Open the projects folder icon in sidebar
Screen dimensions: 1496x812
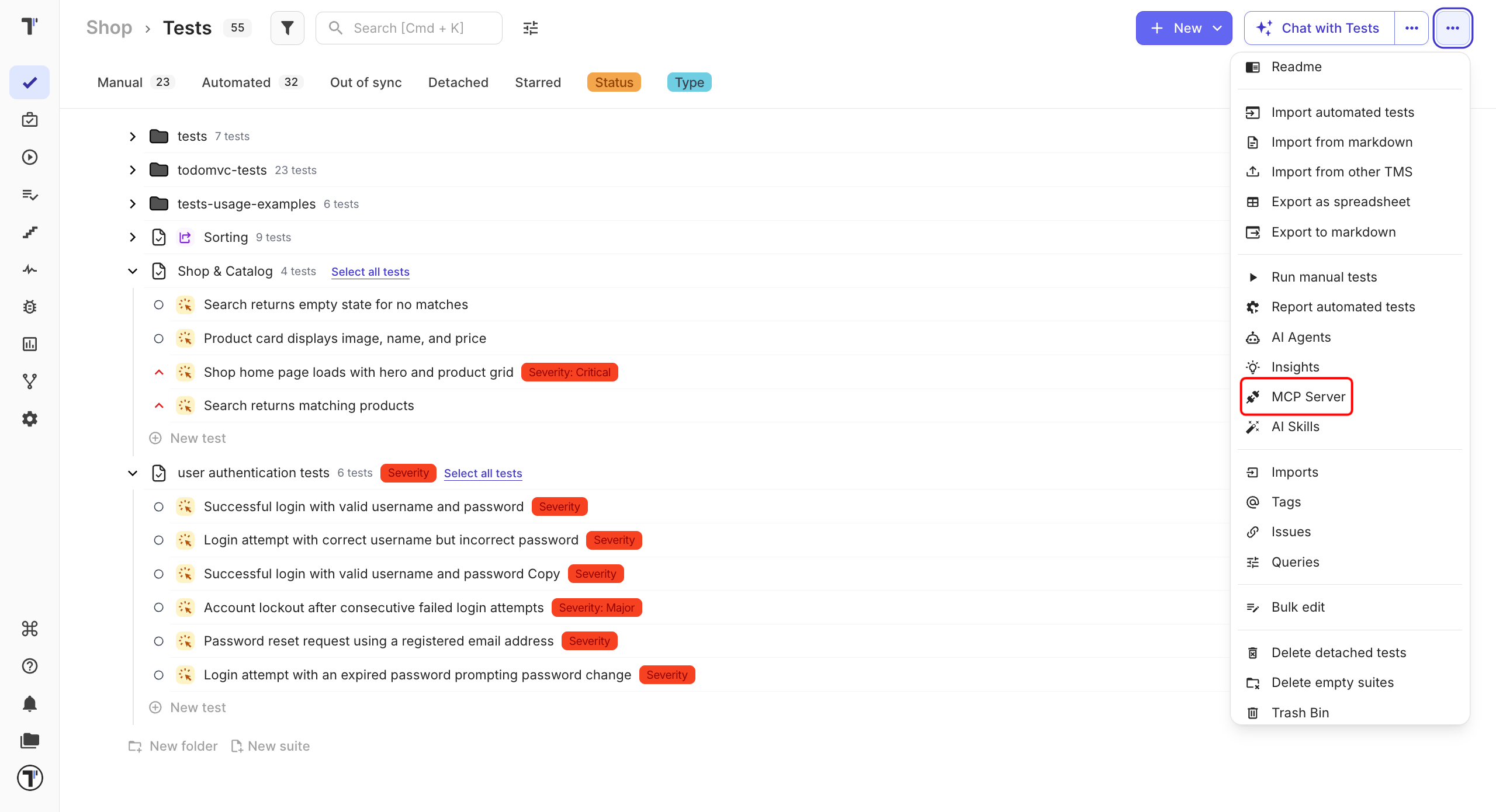(30, 741)
